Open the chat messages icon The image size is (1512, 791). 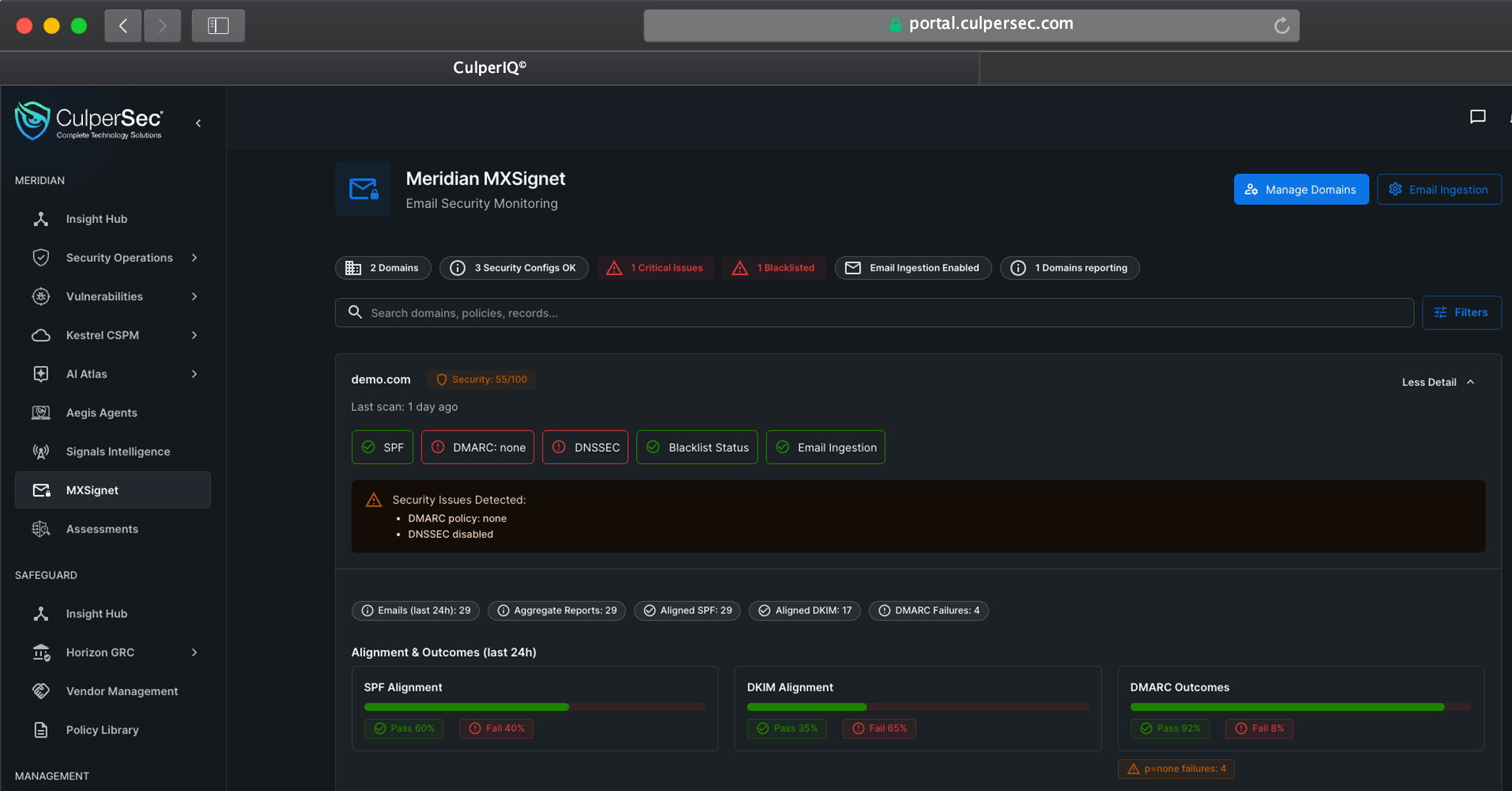1477,117
